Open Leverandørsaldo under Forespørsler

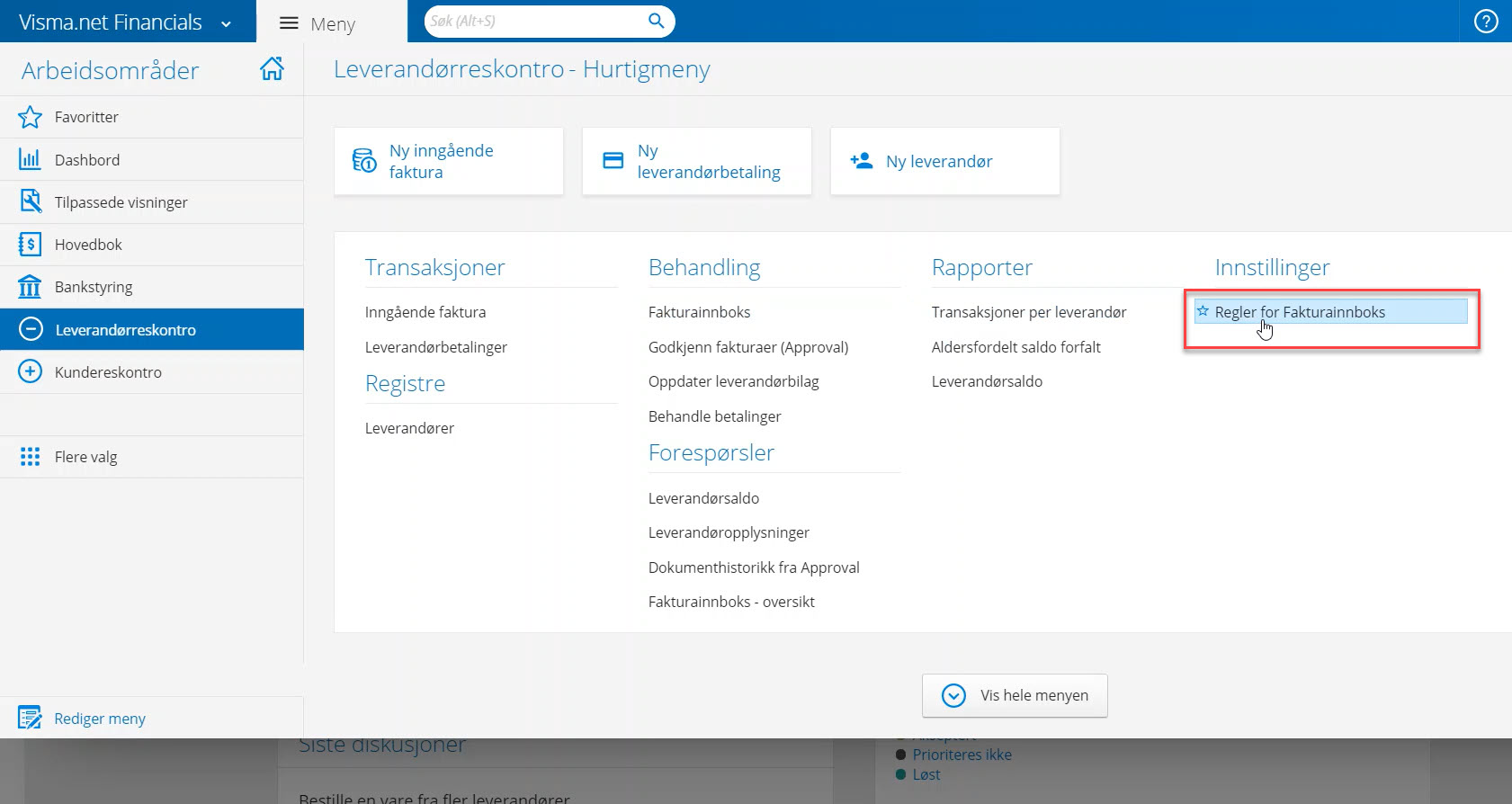point(703,498)
